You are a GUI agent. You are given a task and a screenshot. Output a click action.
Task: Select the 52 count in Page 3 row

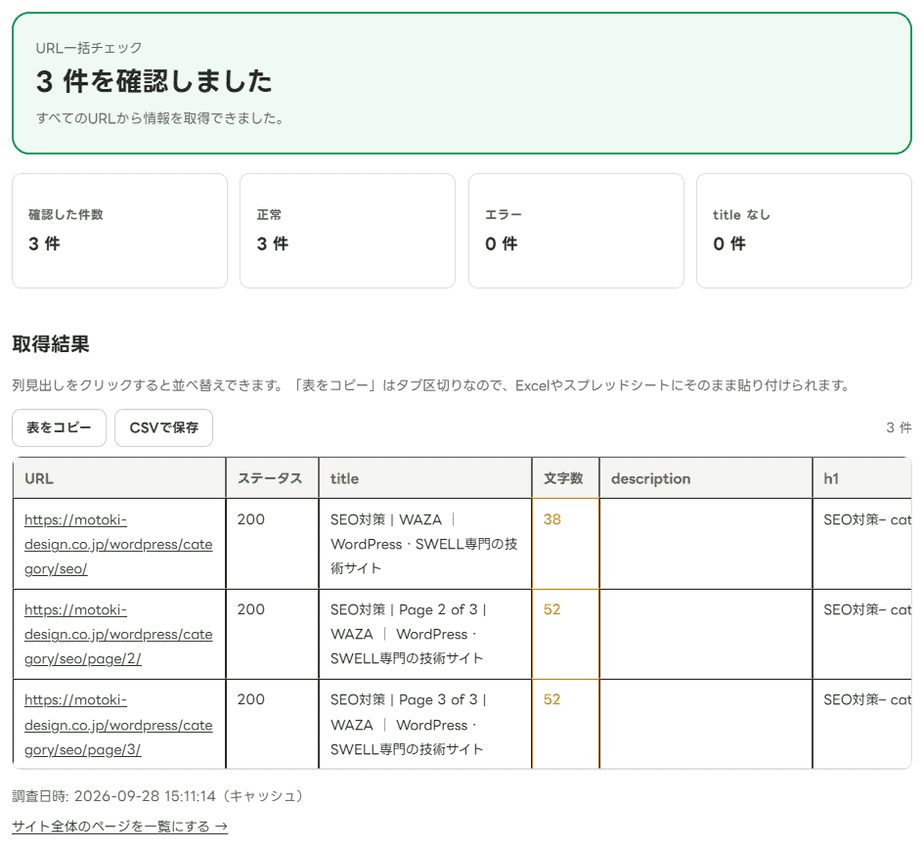565,724
